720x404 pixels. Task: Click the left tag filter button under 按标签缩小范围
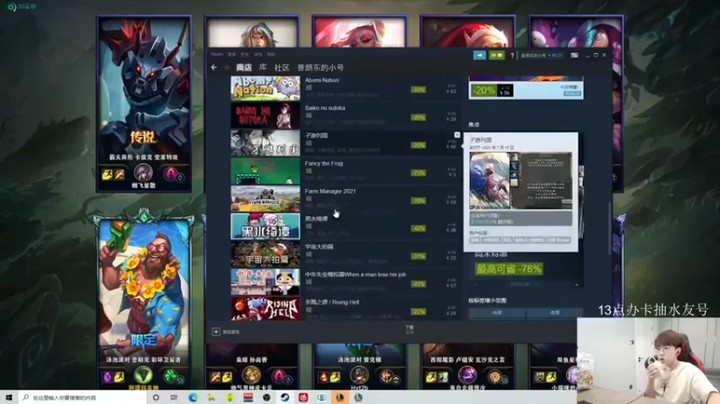click(x=497, y=313)
